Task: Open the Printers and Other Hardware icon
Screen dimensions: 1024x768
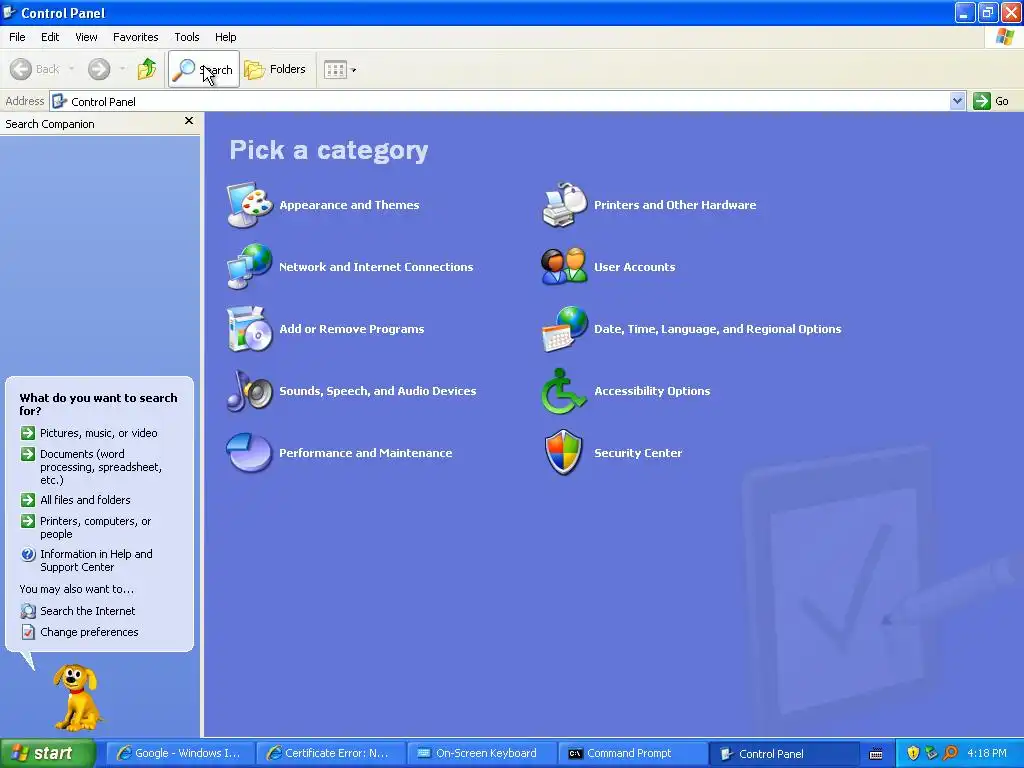Action: [565, 205]
